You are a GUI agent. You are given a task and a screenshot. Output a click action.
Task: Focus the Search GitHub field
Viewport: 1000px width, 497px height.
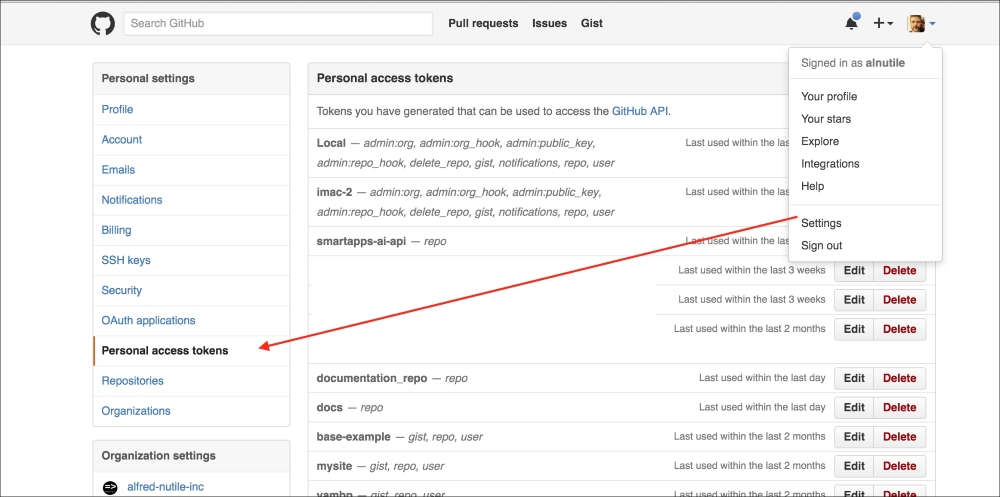click(x=278, y=24)
